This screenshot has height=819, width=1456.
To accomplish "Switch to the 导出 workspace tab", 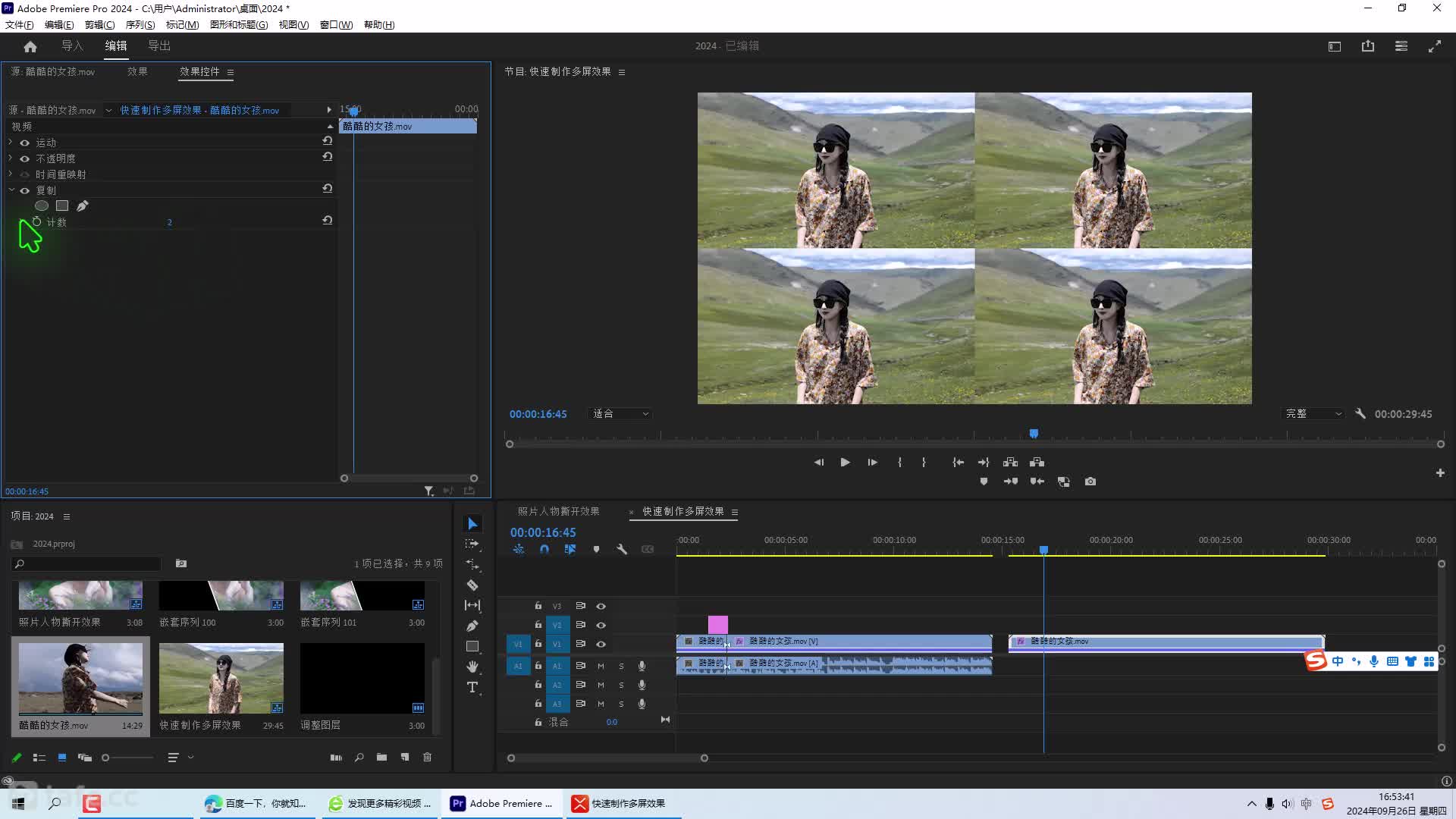I will point(159,46).
